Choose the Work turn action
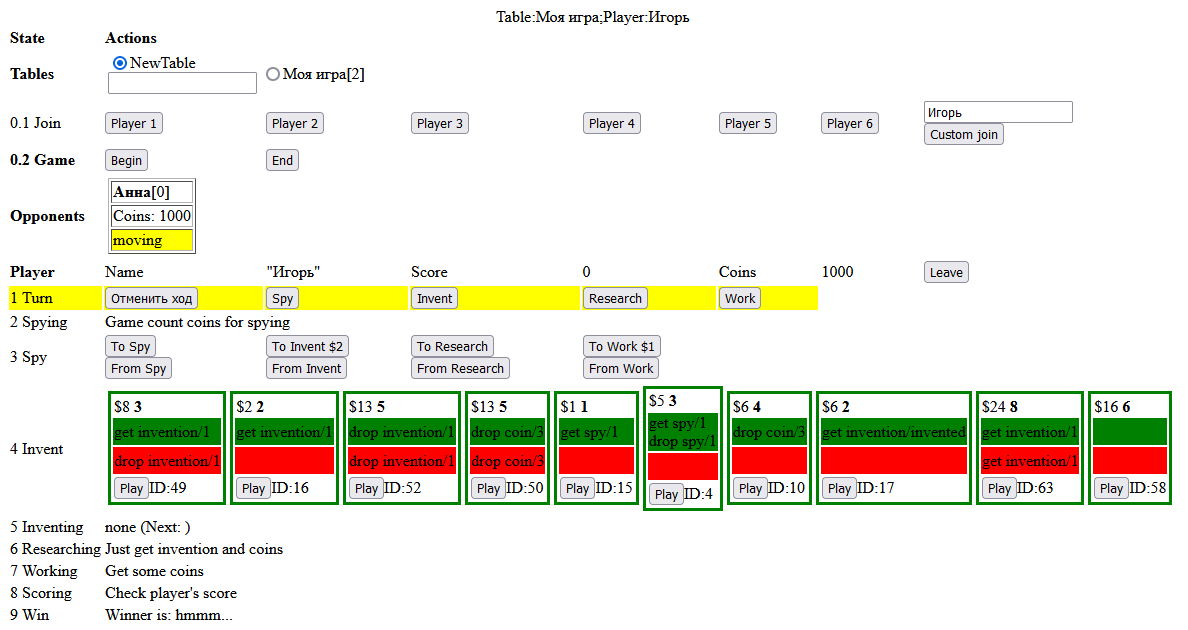The height and width of the screenshot is (630, 1188). 740,298
